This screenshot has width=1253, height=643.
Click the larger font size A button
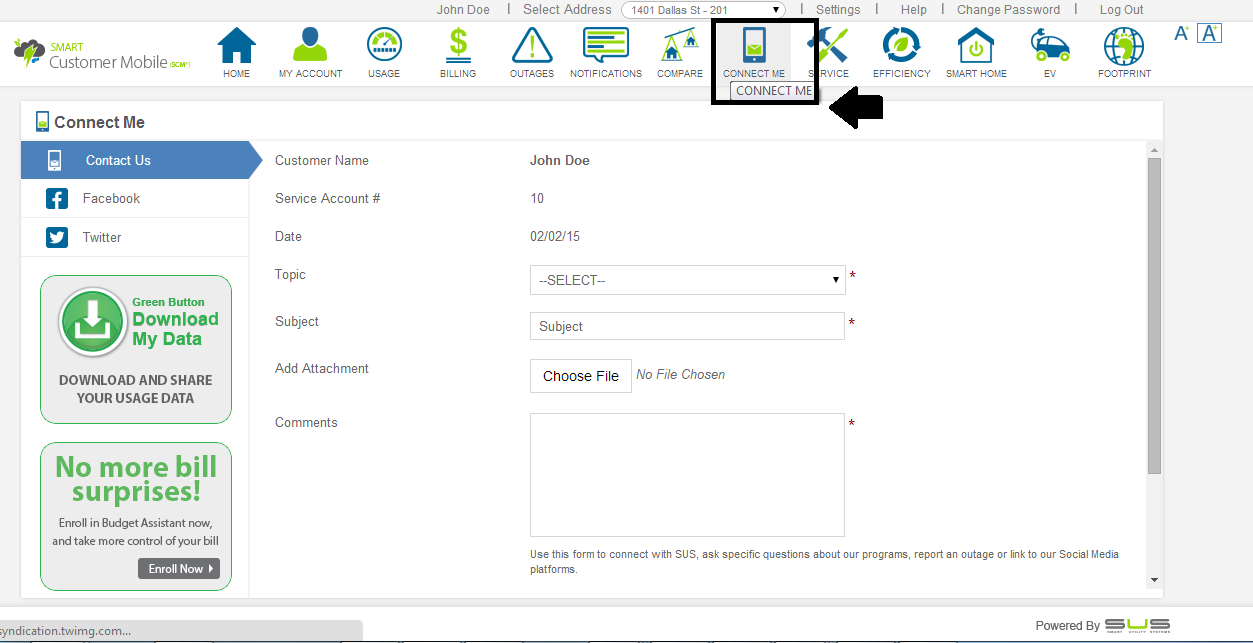1210,33
